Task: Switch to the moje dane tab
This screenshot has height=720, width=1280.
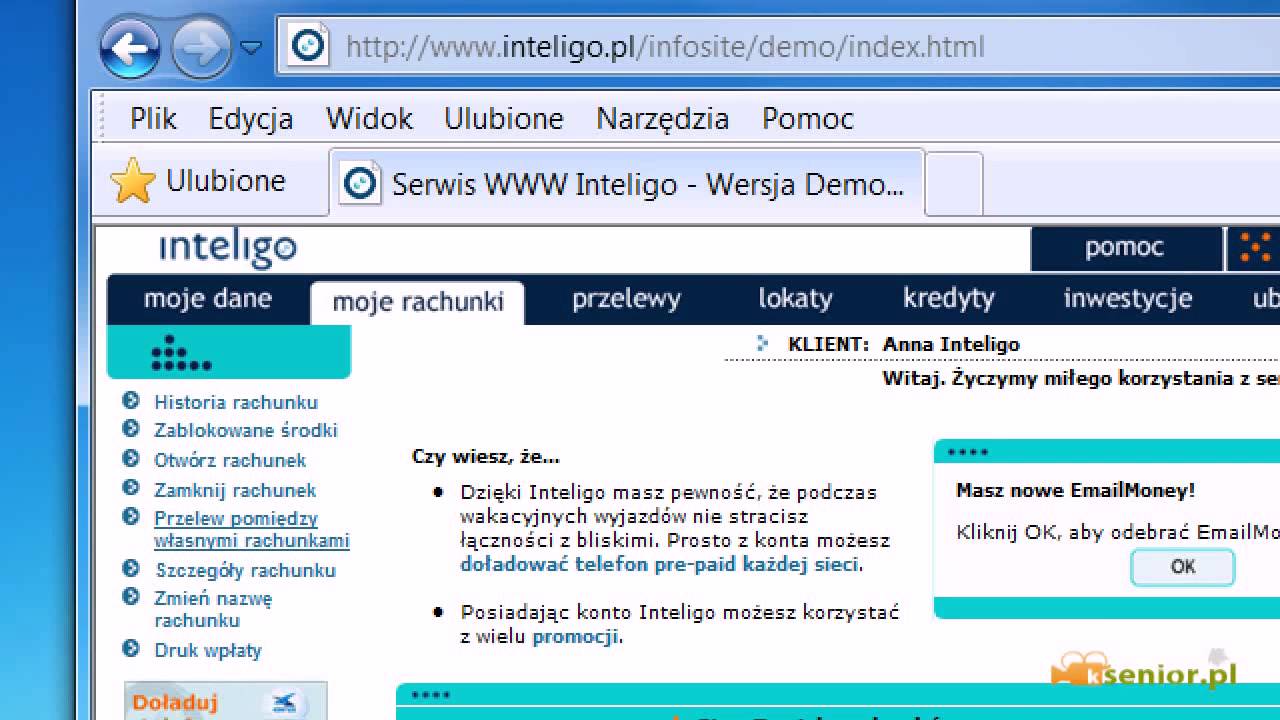Action: pos(208,298)
